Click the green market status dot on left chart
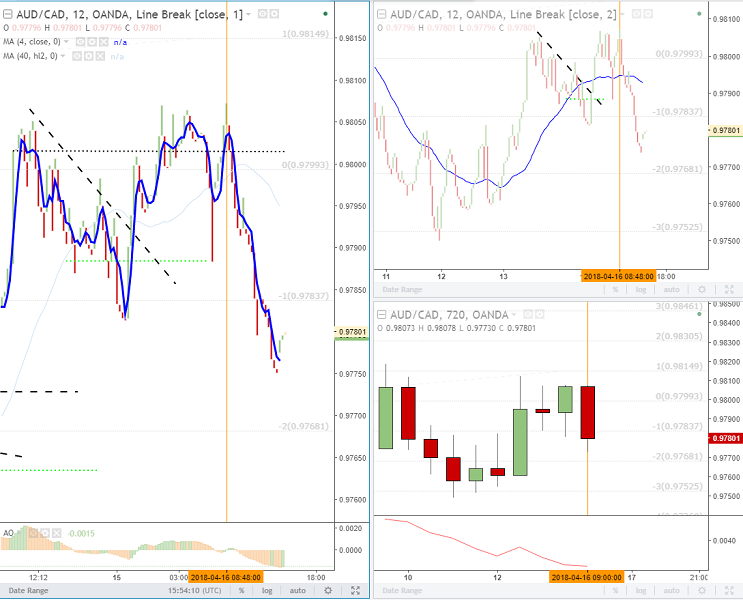Viewport: 743px width, 600px height. [325, 14]
